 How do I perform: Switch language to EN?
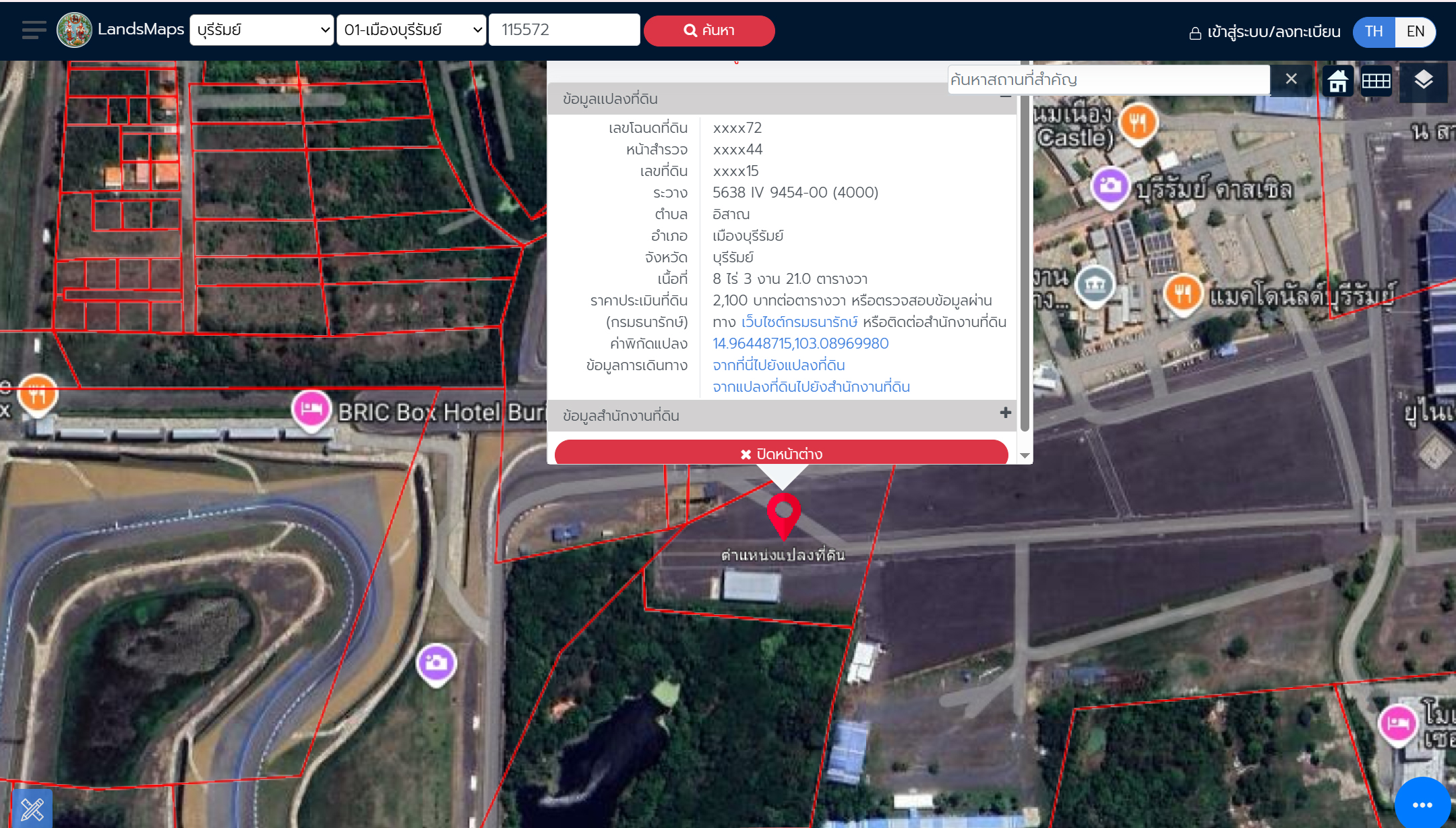click(x=1415, y=32)
